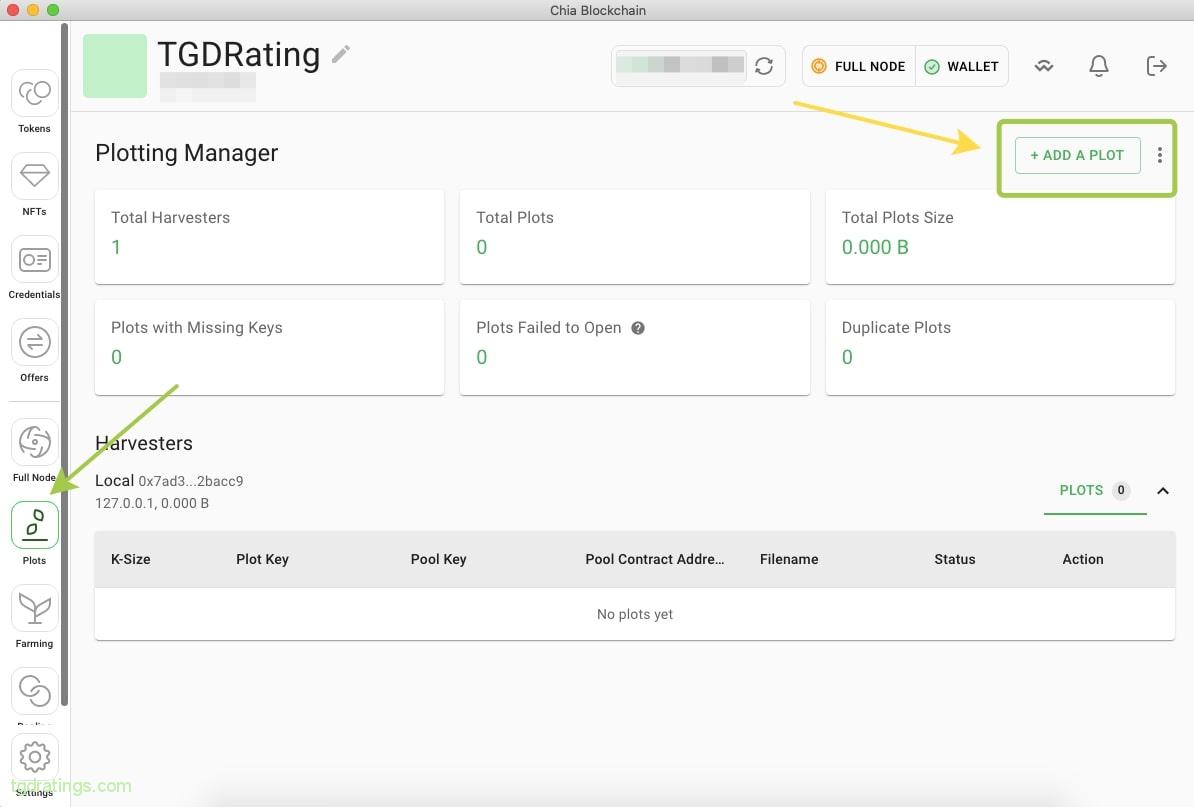Viewport: 1194px width, 807px height.
Task: Click the sidebar vertical scrollbar
Action: click(x=65, y=365)
